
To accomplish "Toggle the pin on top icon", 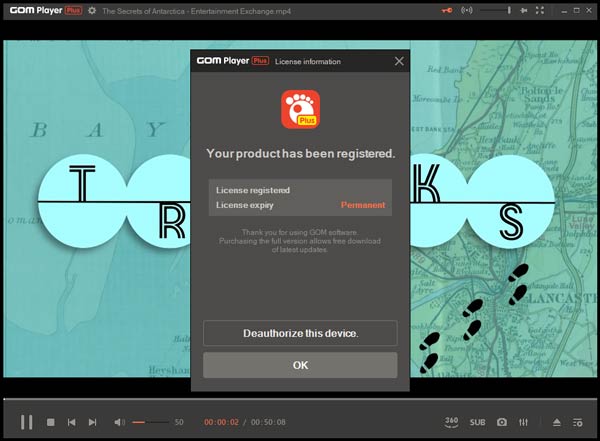I will (x=523, y=10).
